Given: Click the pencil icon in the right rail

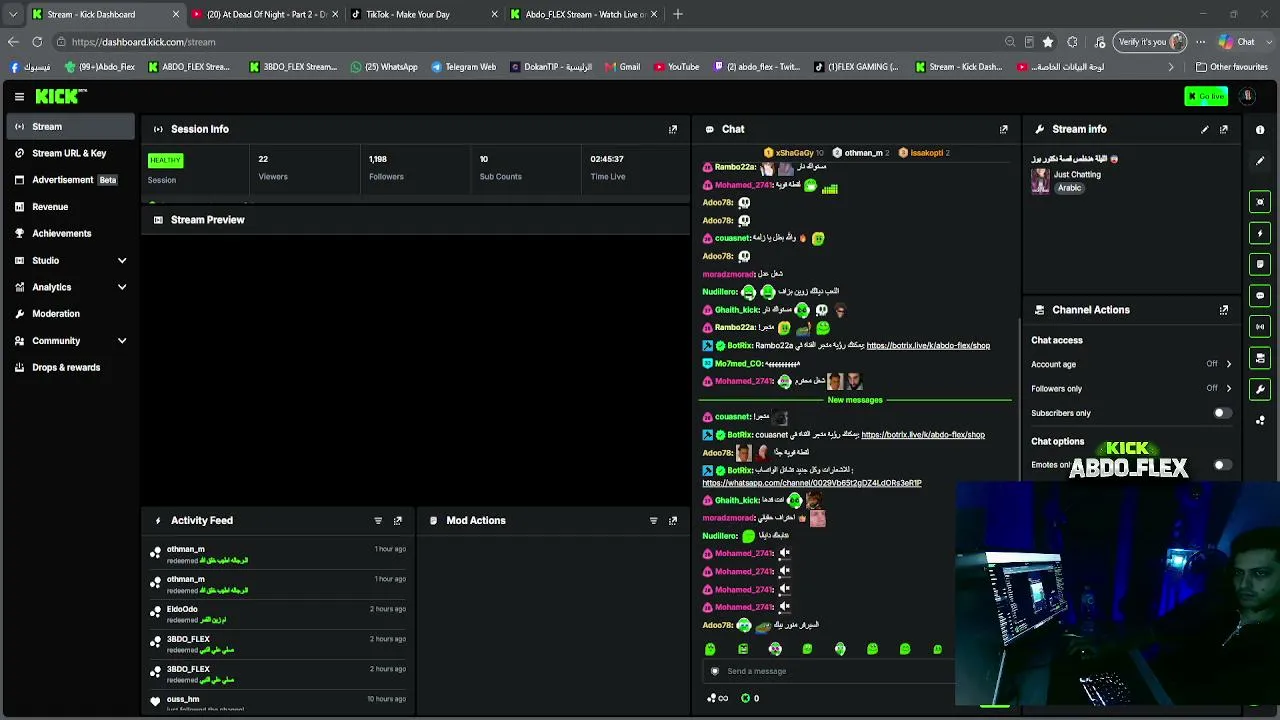Looking at the screenshot, I should point(1260,161).
